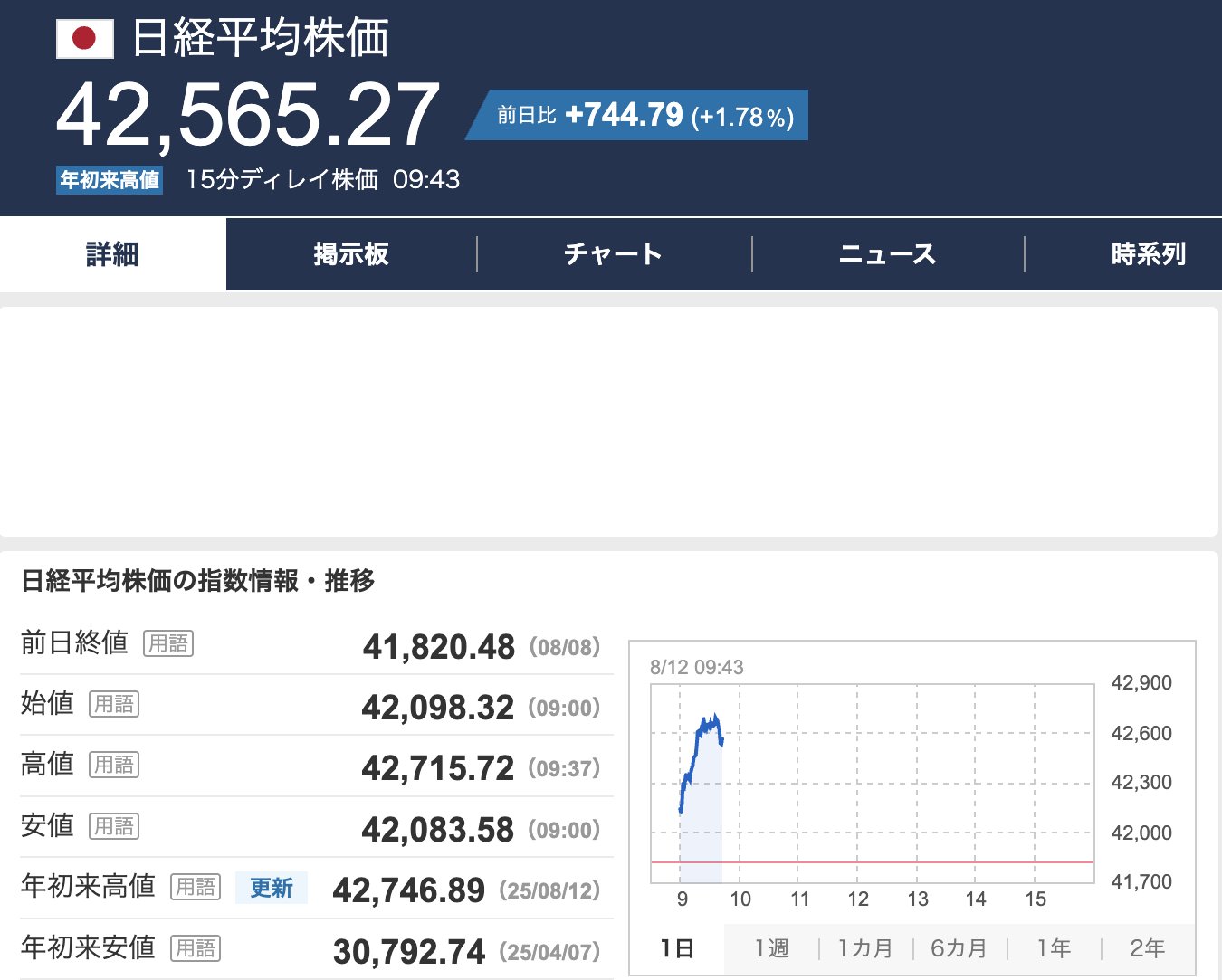Click the 年初来安値 value 30,792.74
The width and height of the screenshot is (1222, 980).
click(x=409, y=952)
